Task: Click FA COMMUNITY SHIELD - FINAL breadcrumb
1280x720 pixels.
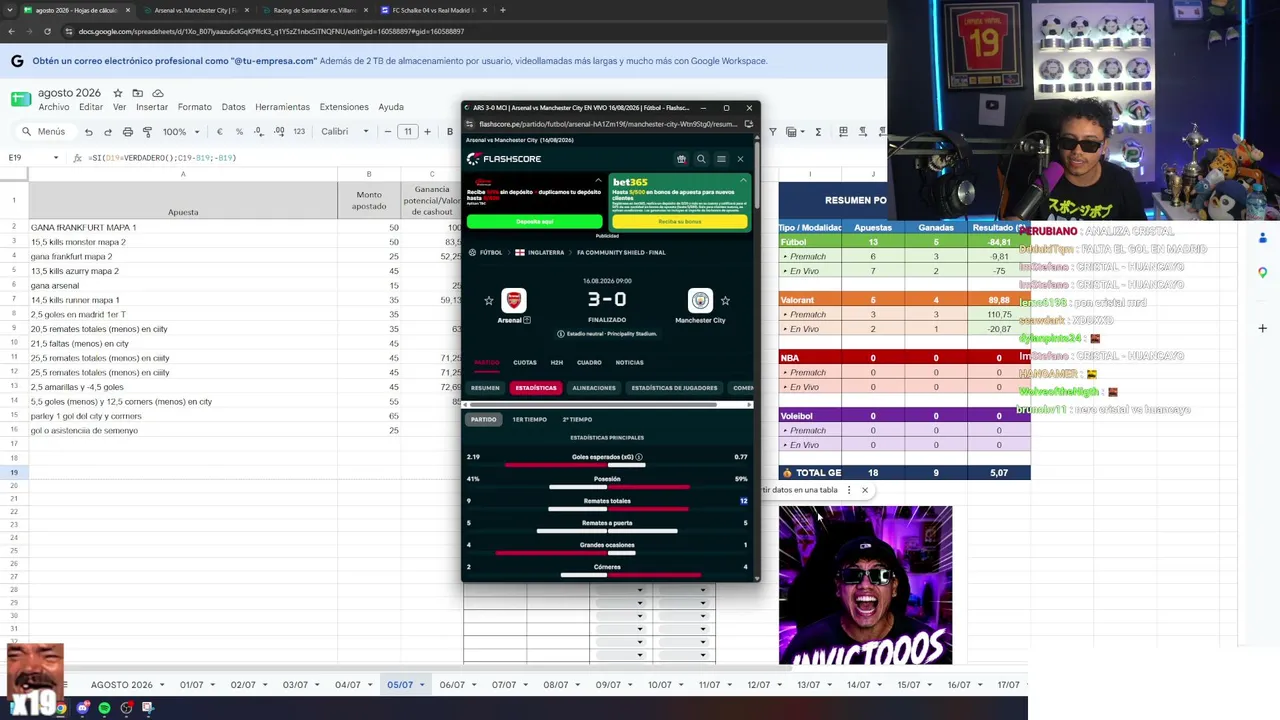Action: [x=621, y=253]
